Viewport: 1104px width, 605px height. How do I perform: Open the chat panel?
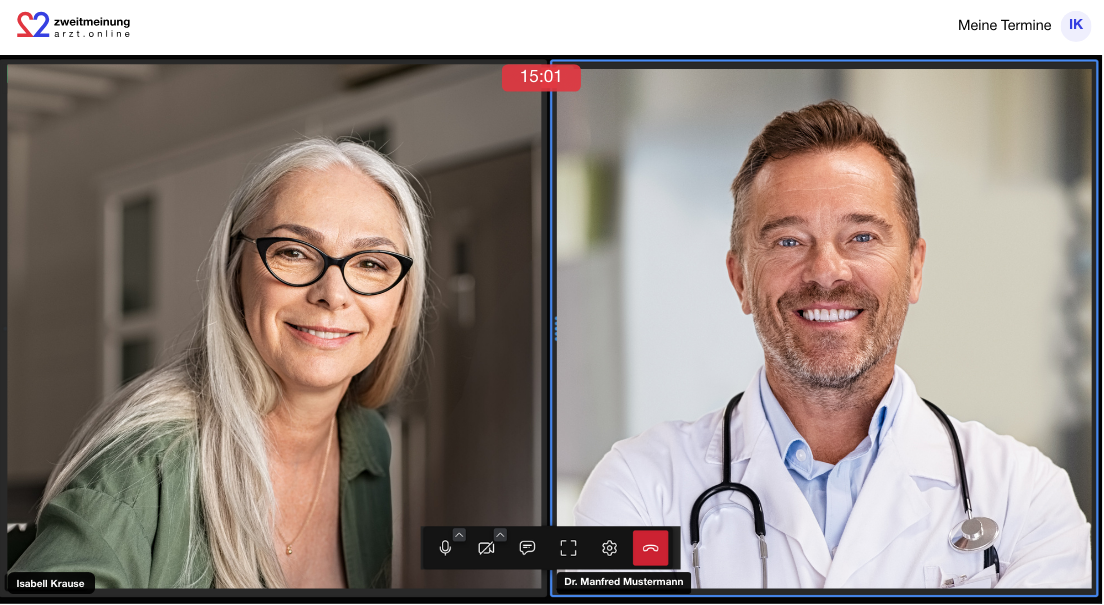coord(527,548)
